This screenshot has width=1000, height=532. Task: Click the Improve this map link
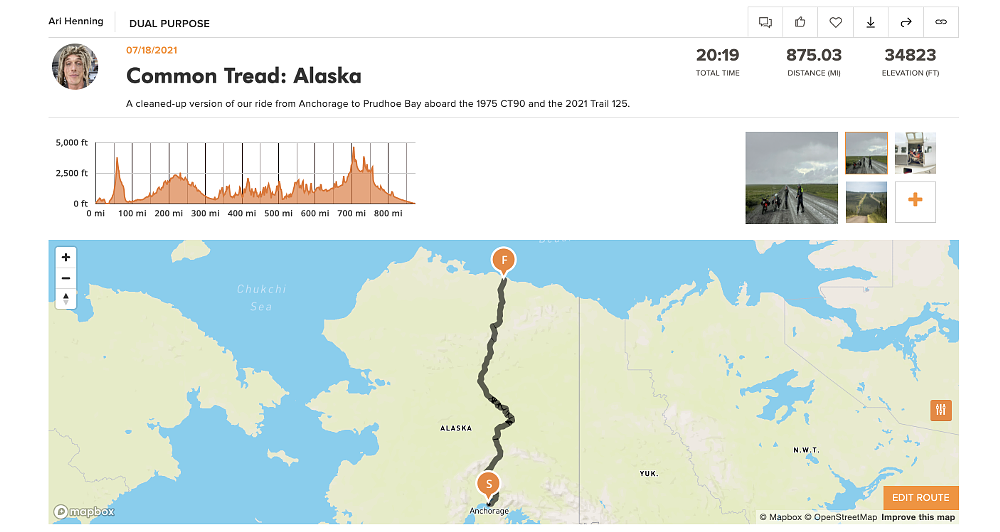pyautogui.click(x=918, y=517)
